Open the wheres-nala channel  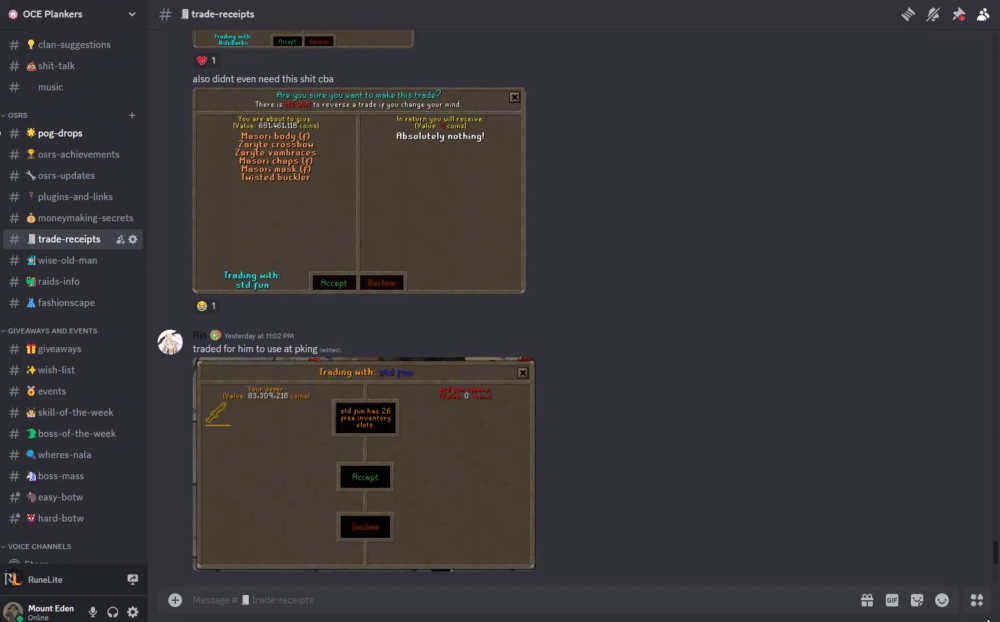(73, 455)
